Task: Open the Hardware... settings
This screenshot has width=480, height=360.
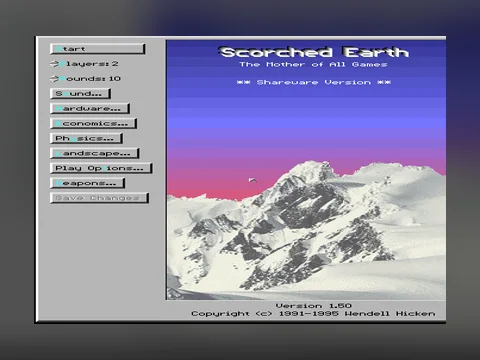Action: click(x=90, y=108)
